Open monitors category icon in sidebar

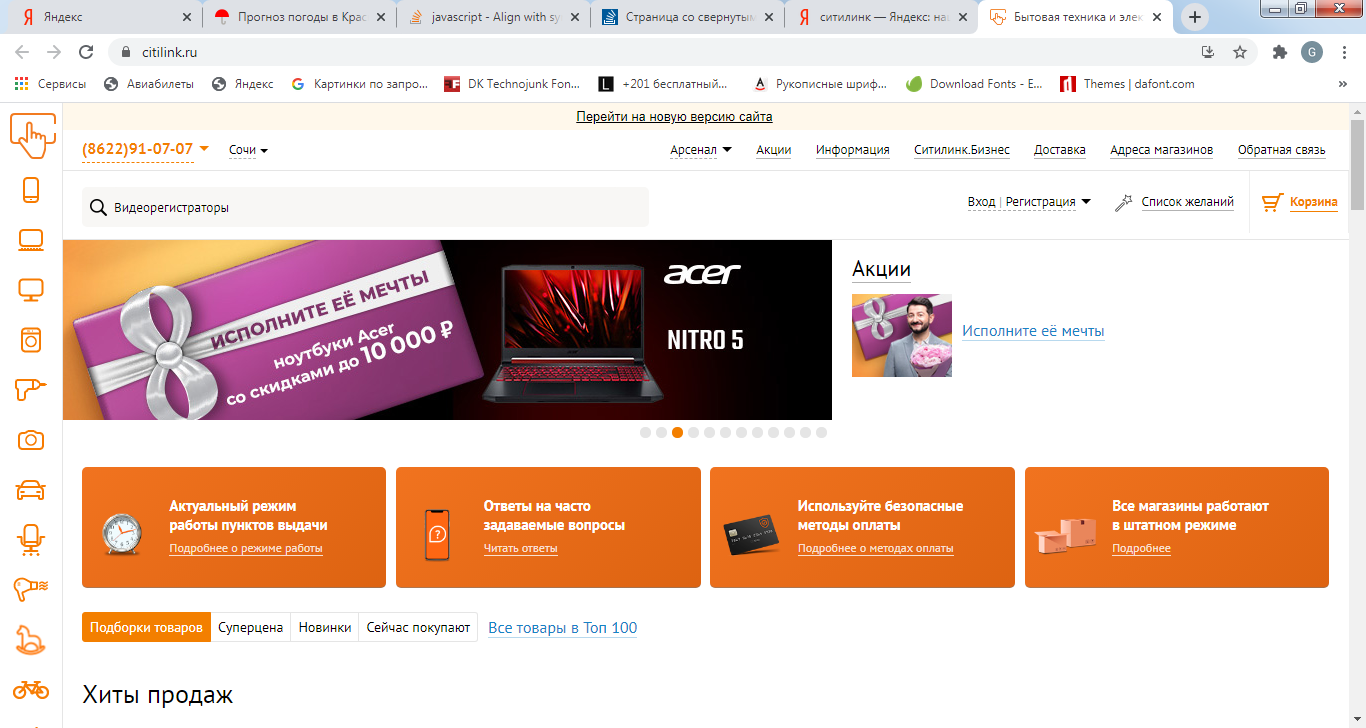(31, 290)
